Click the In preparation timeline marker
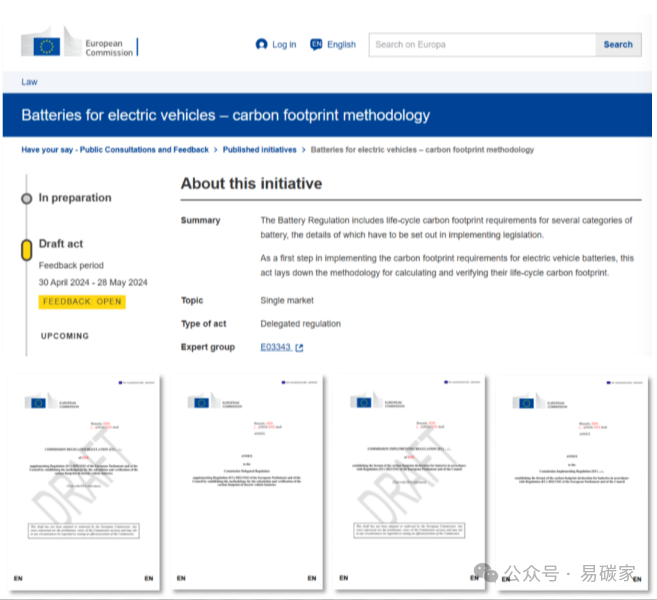This screenshot has height=600, width=657. point(27,199)
